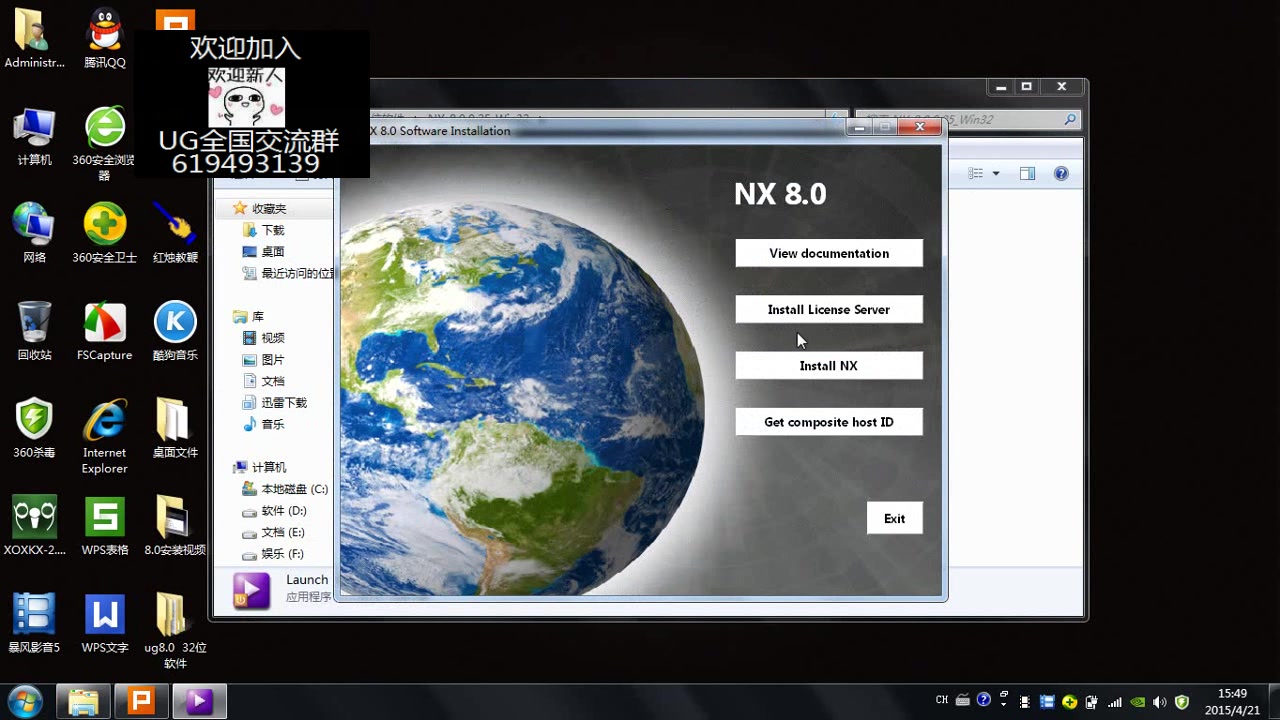Click the View documentation button
This screenshot has width=1280, height=720.
coord(829,253)
